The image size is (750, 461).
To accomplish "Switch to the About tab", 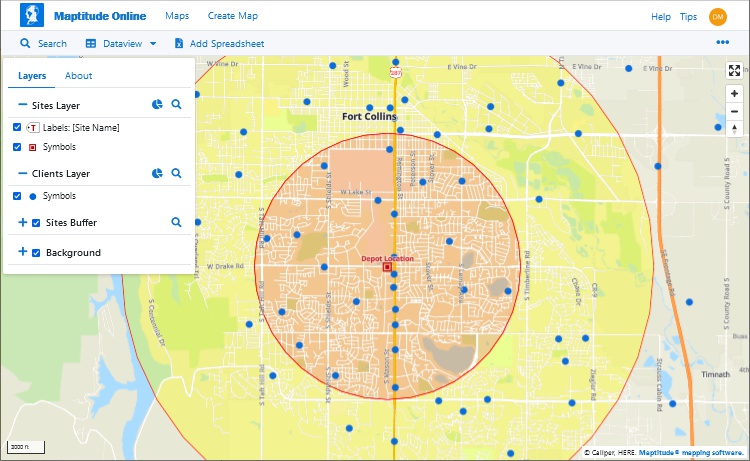I will pyautogui.click(x=78, y=76).
